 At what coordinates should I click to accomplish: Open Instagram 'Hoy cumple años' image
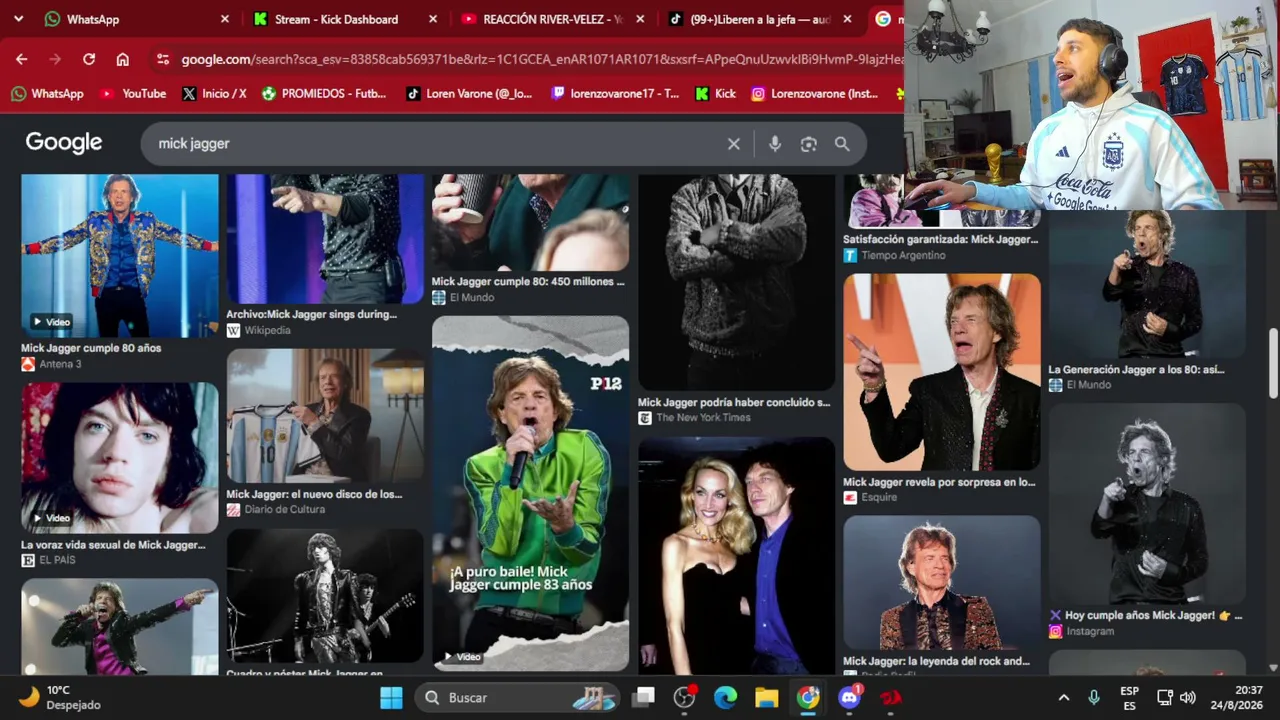click(x=1147, y=504)
